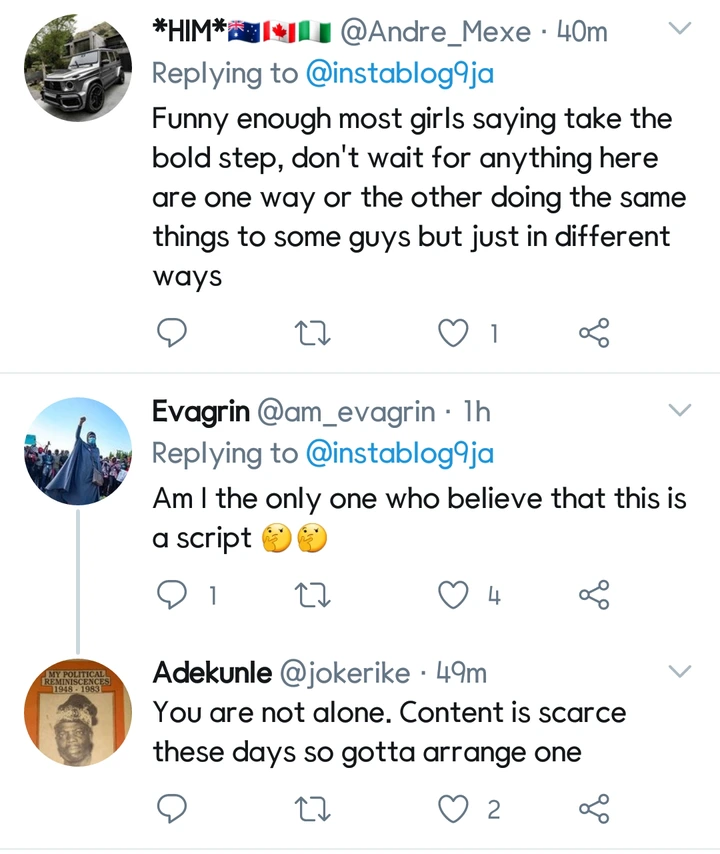This screenshot has height=854, width=720.
Task: Like Adekunle's tweet with 2 likes
Action: (455, 808)
